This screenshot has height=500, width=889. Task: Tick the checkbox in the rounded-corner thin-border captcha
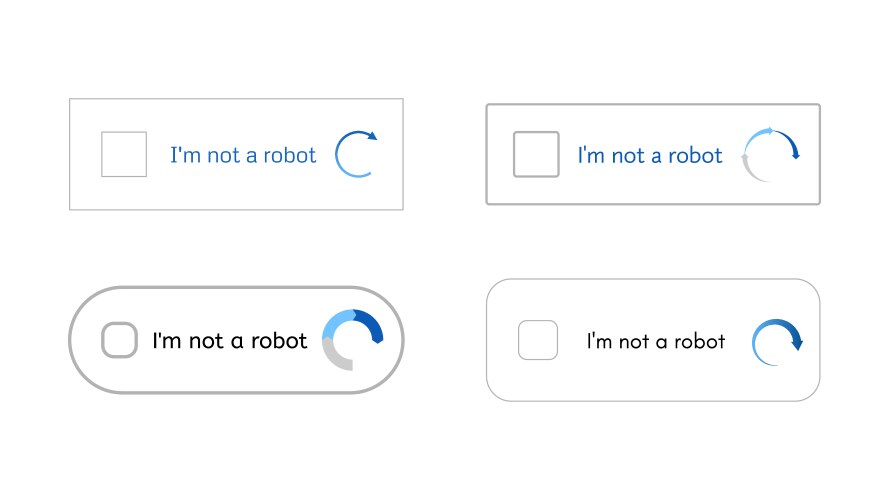537,340
